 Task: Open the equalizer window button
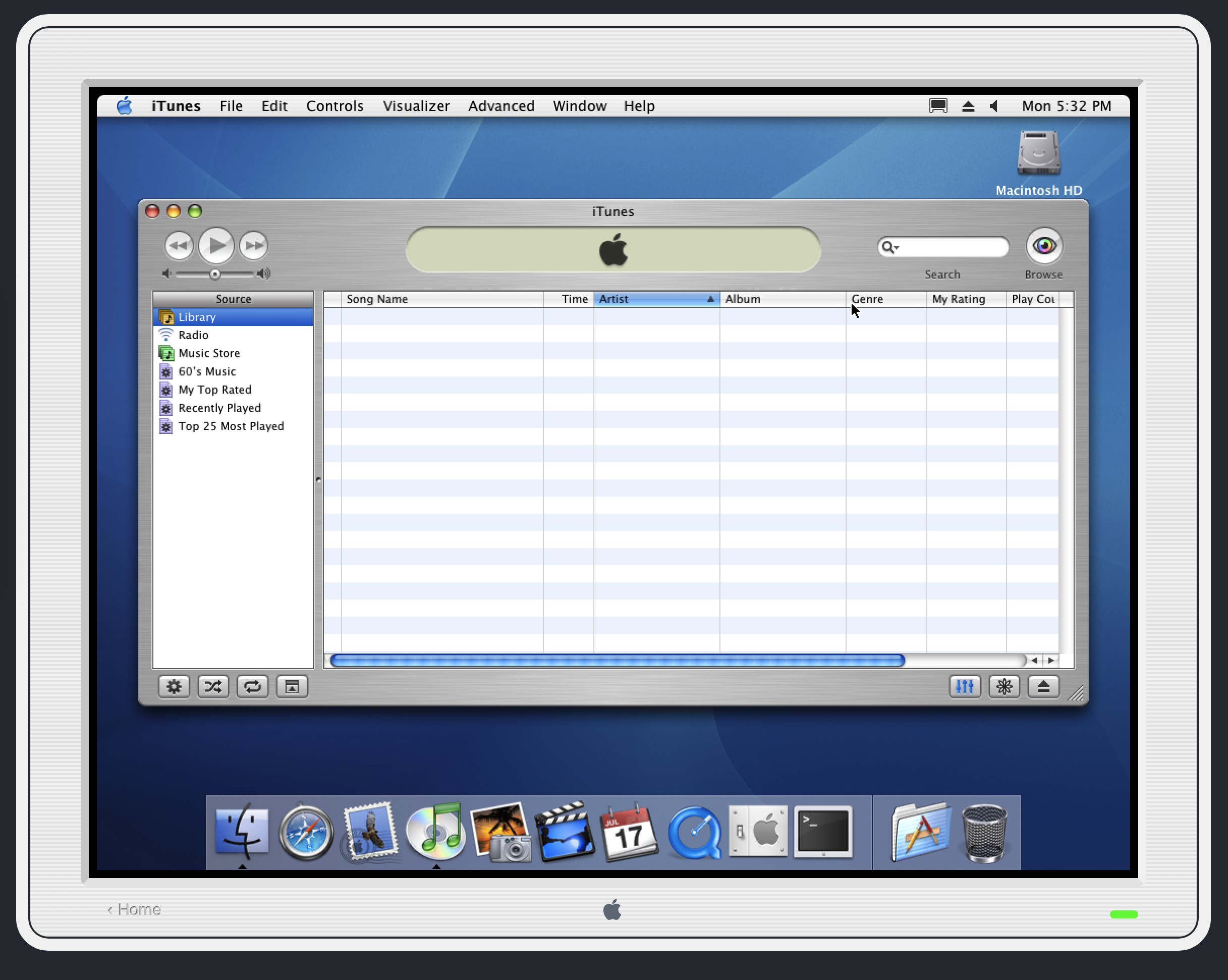[x=964, y=687]
